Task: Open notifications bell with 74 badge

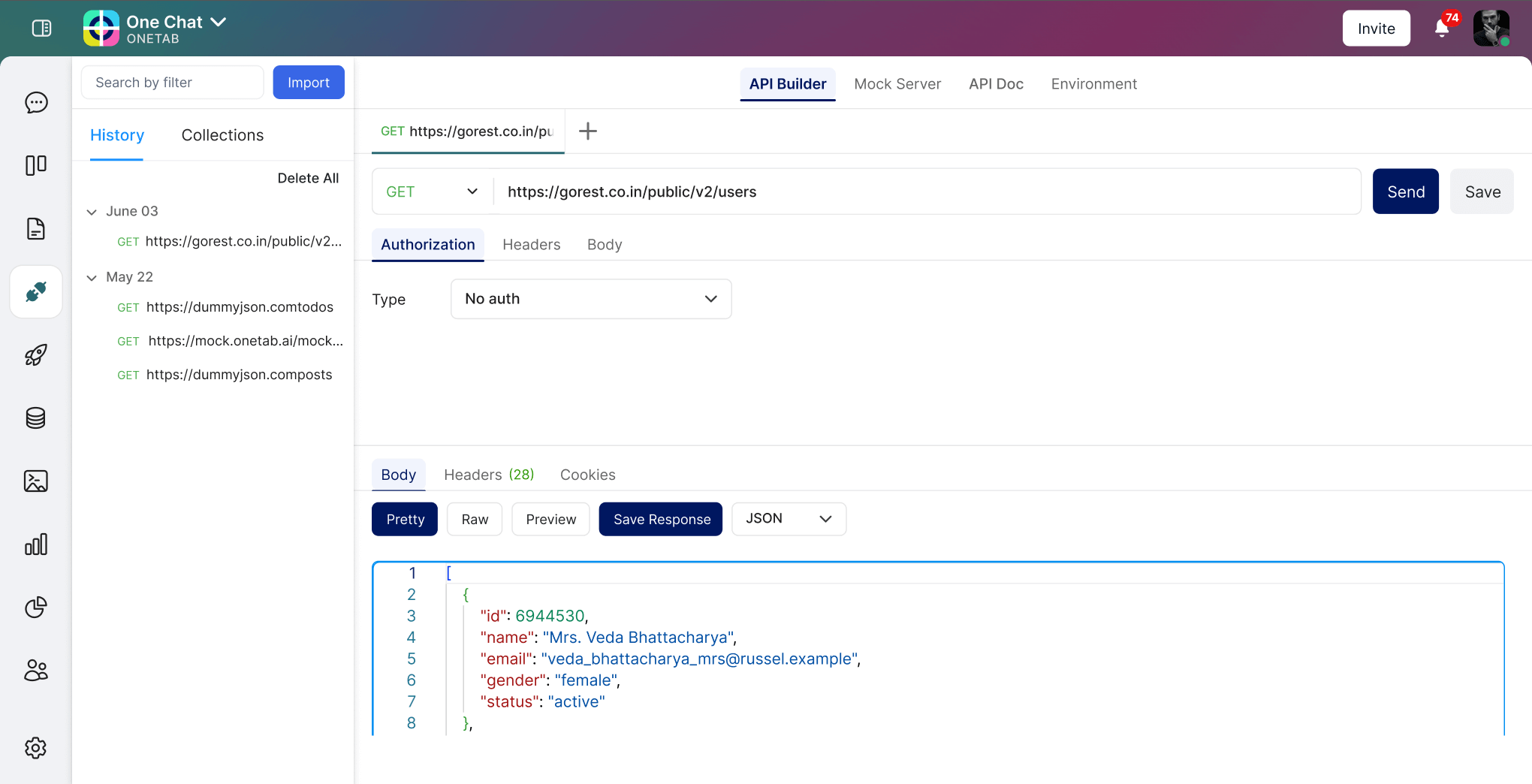Action: [x=1442, y=28]
